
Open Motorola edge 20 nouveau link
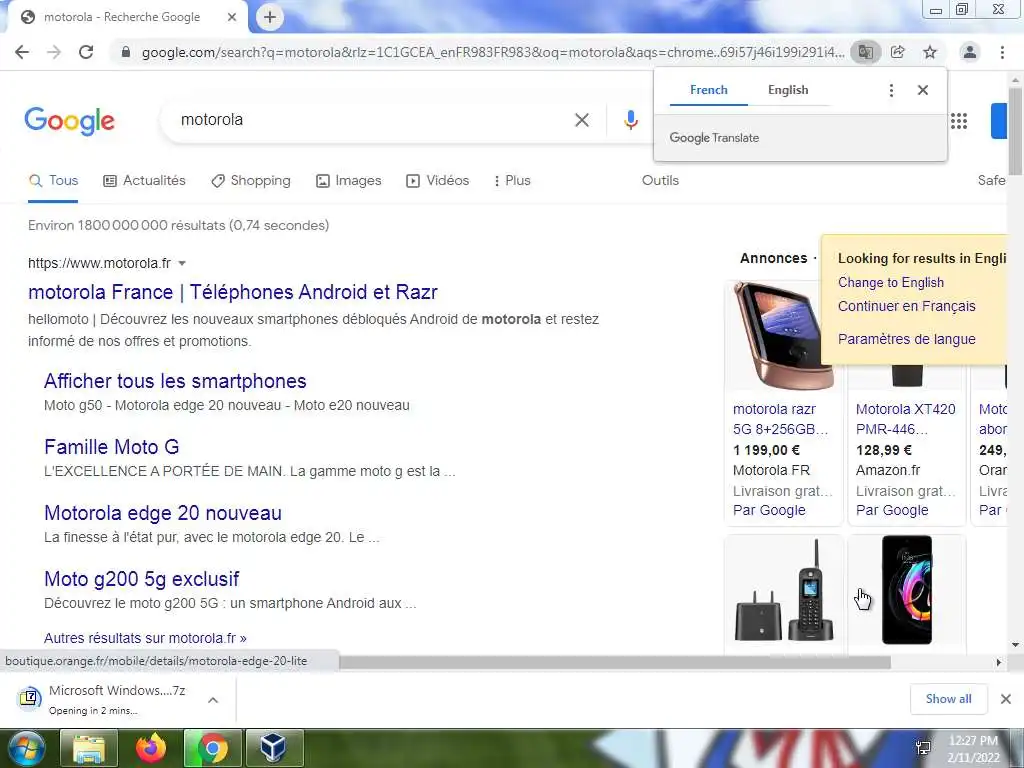tap(163, 513)
